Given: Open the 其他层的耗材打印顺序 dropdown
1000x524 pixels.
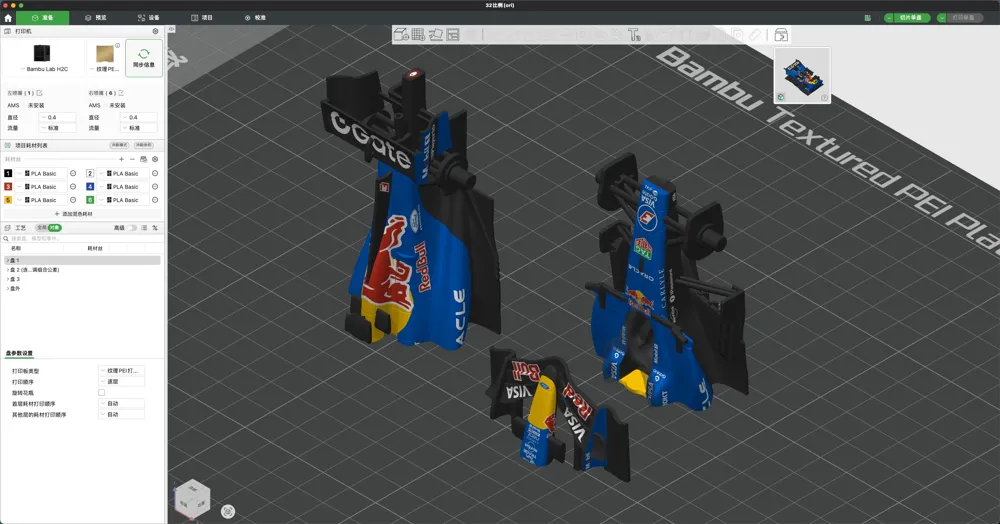Looking at the screenshot, I should click(x=121, y=414).
